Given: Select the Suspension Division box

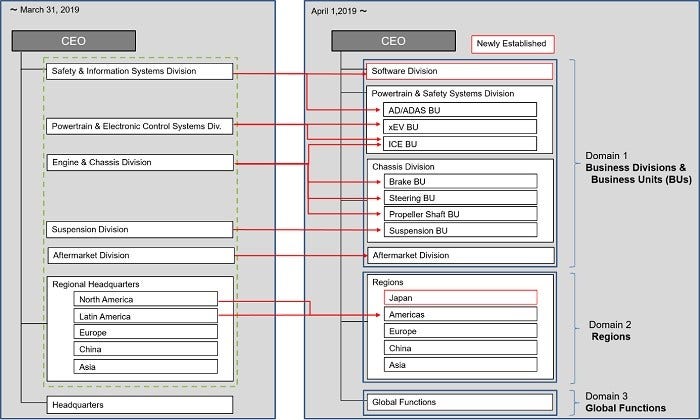Looking at the screenshot, I should [139, 230].
